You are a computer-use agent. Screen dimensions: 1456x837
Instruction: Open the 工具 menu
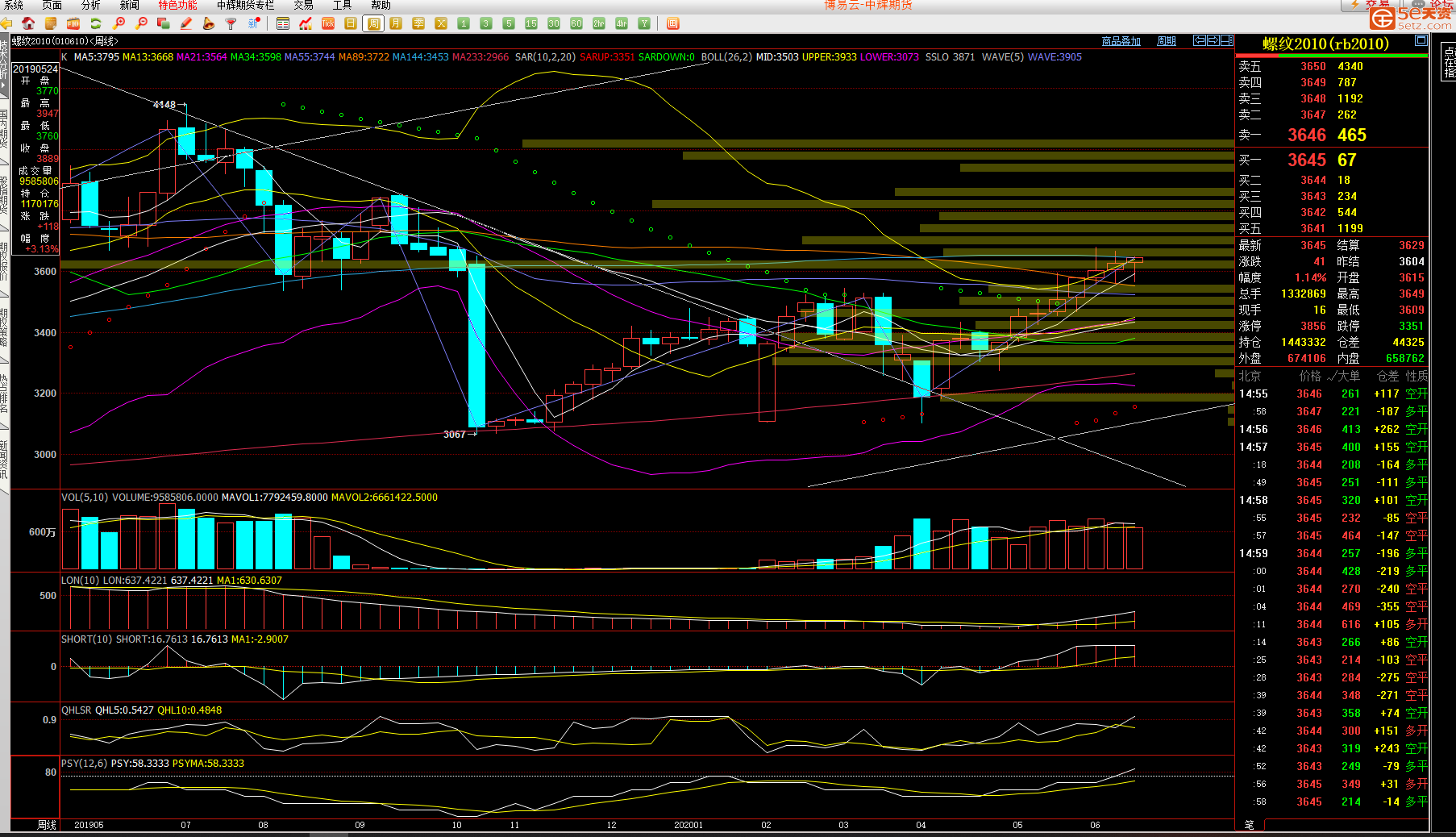[x=343, y=6]
